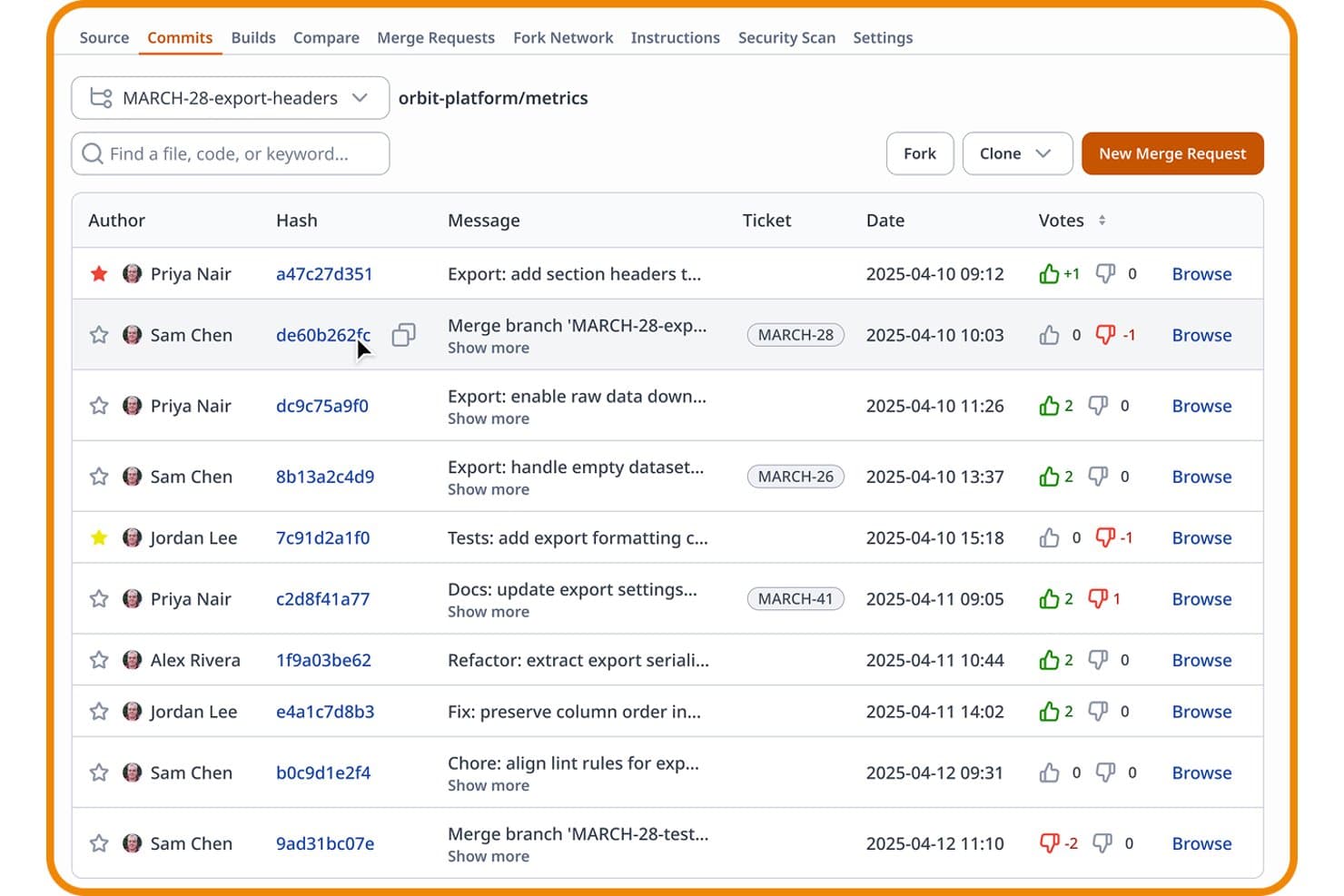Viewport: 1344px width, 896px height.
Task: Click the New Merge Request button
Action: tap(1172, 153)
